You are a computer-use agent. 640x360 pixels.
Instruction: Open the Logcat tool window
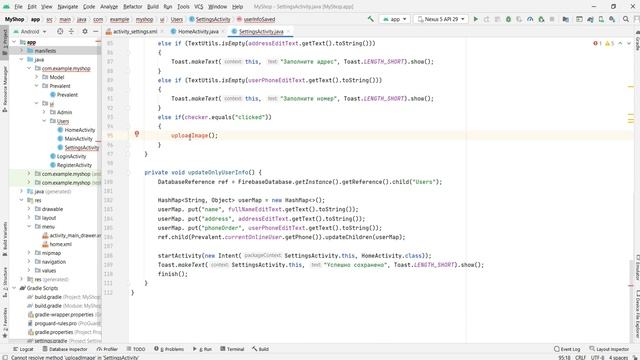click(23, 349)
